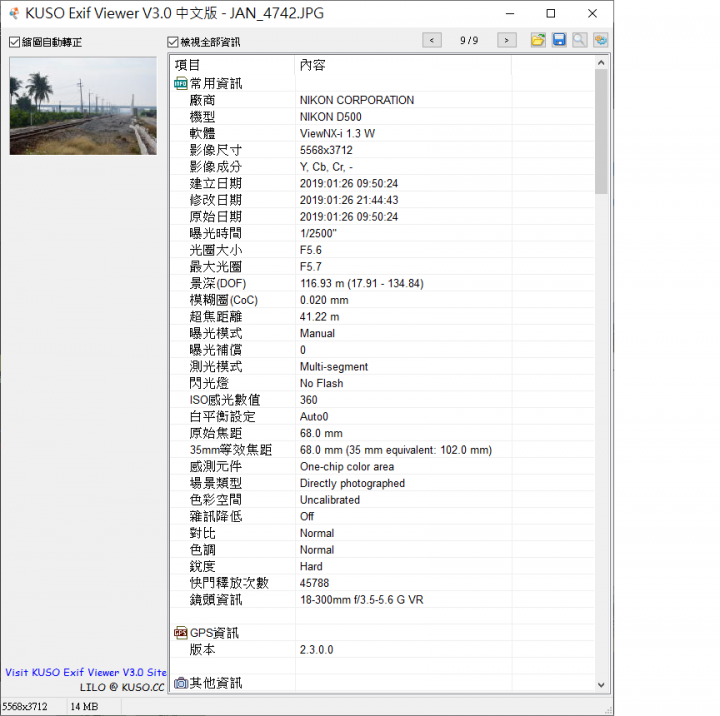Viewport: 720px width, 716px height.
Task: Click the LILO @ KUSO.CC credit text
Action: (x=122, y=688)
